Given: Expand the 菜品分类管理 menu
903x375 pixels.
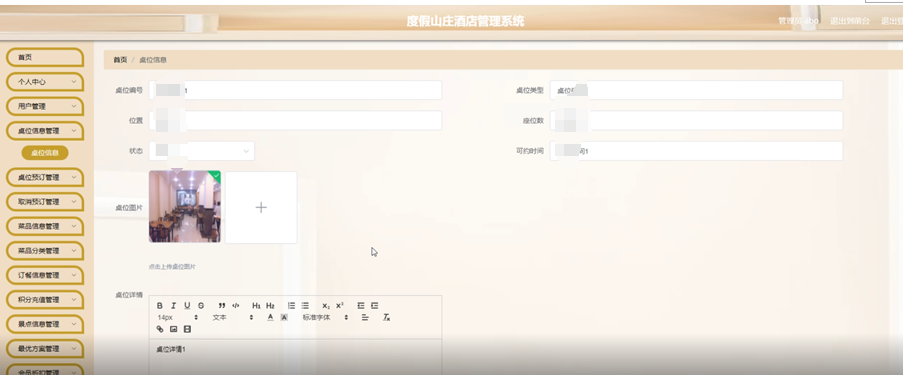Looking at the screenshot, I should (x=45, y=251).
